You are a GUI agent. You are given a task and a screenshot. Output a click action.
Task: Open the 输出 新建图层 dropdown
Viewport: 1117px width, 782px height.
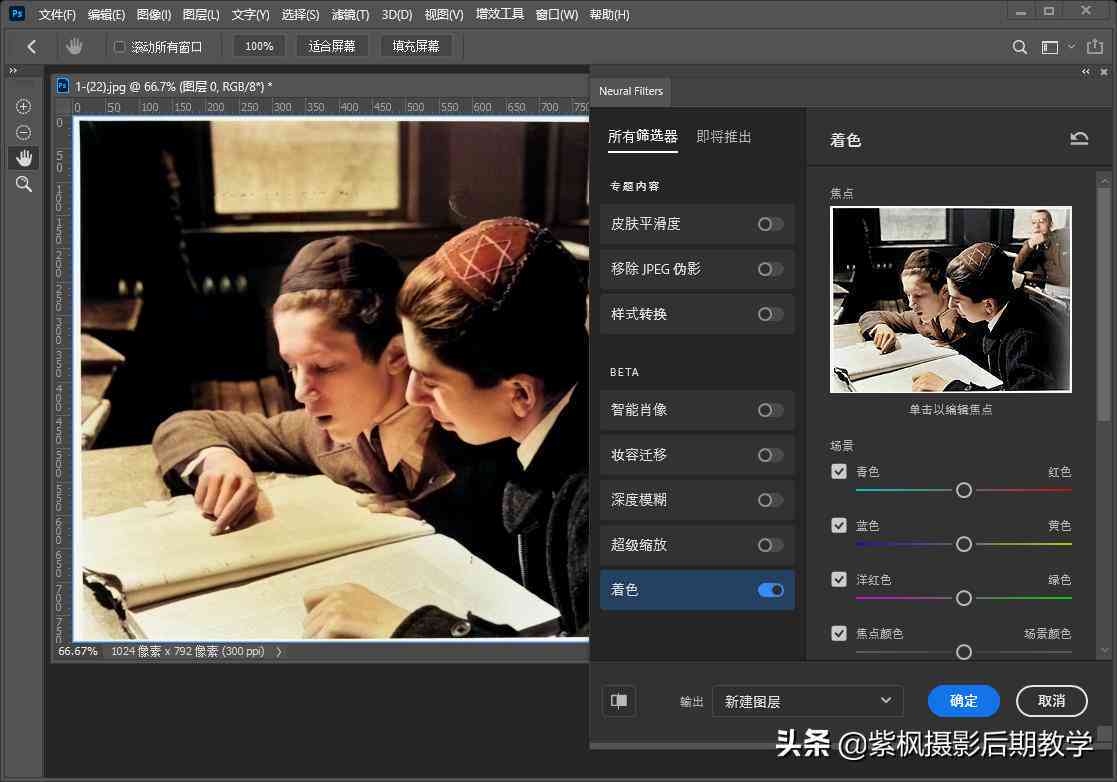click(808, 701)
